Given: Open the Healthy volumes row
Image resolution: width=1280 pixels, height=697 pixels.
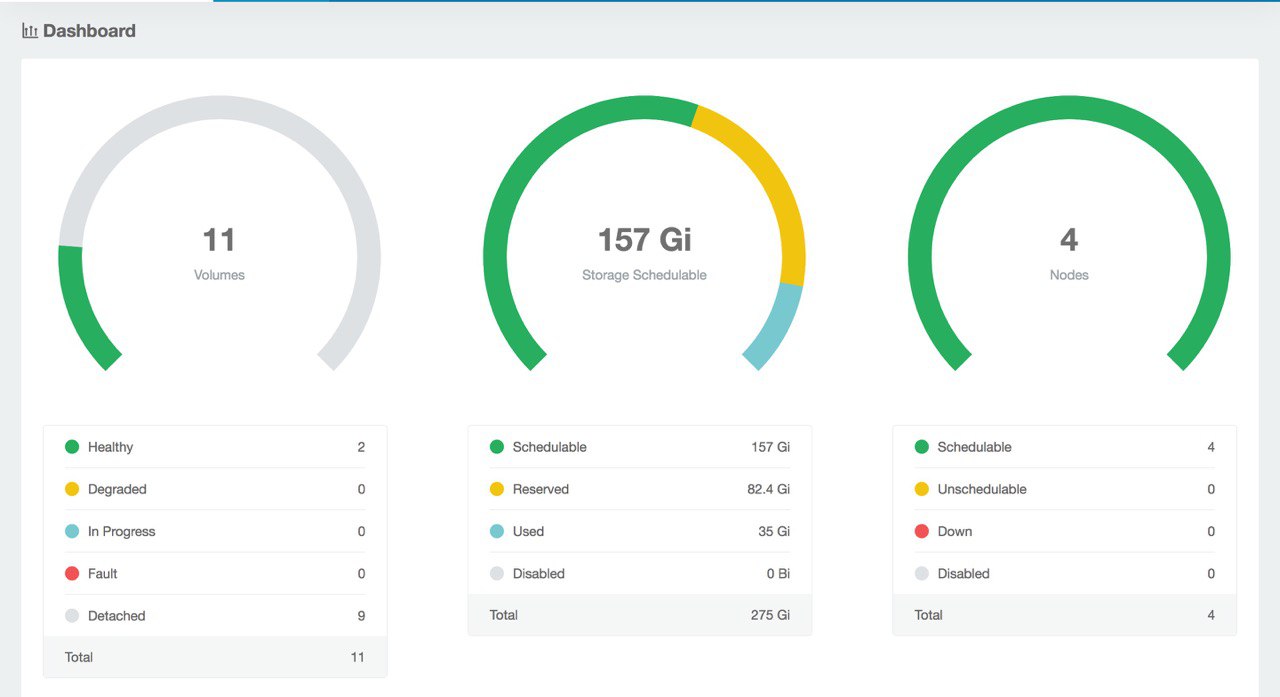Looking at the screenshot, I should tap(215, 447).
